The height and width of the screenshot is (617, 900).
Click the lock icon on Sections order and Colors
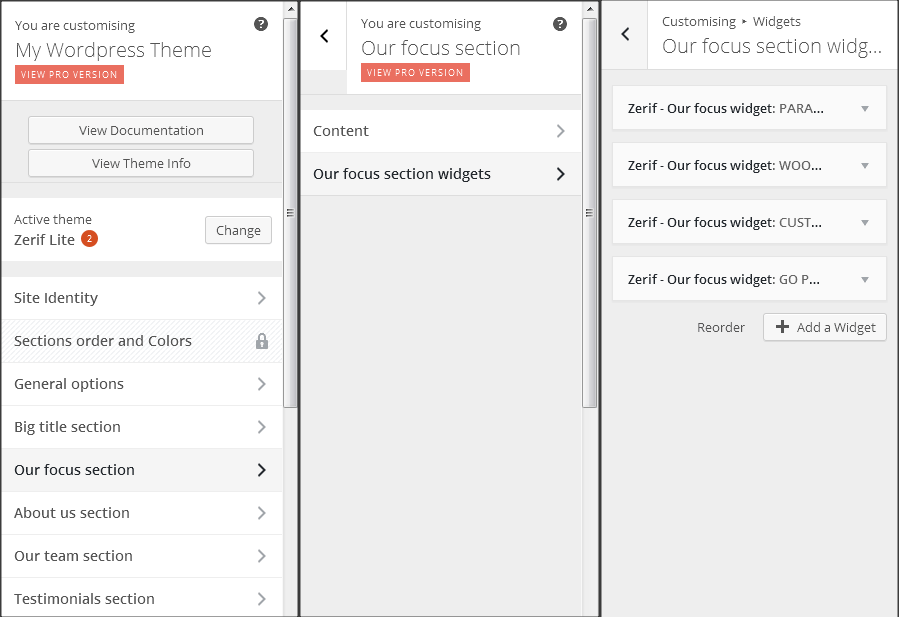tap(261, 340)
